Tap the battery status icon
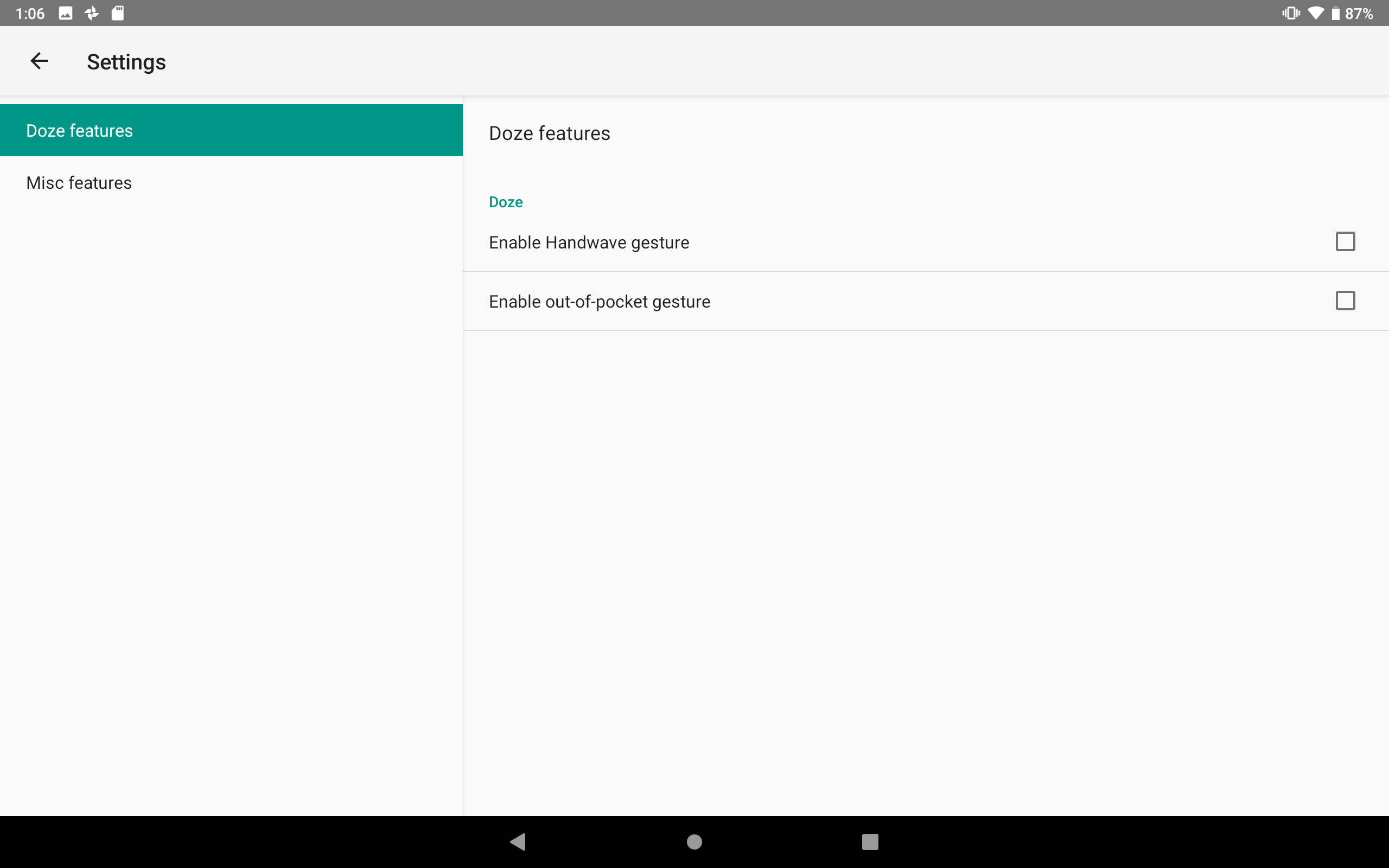Screen dimensions: 1389x868 coord(1336,13)
